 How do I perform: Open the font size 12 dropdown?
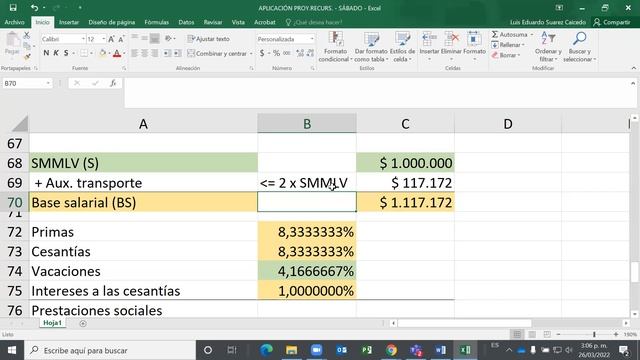(x=104, y=39)
